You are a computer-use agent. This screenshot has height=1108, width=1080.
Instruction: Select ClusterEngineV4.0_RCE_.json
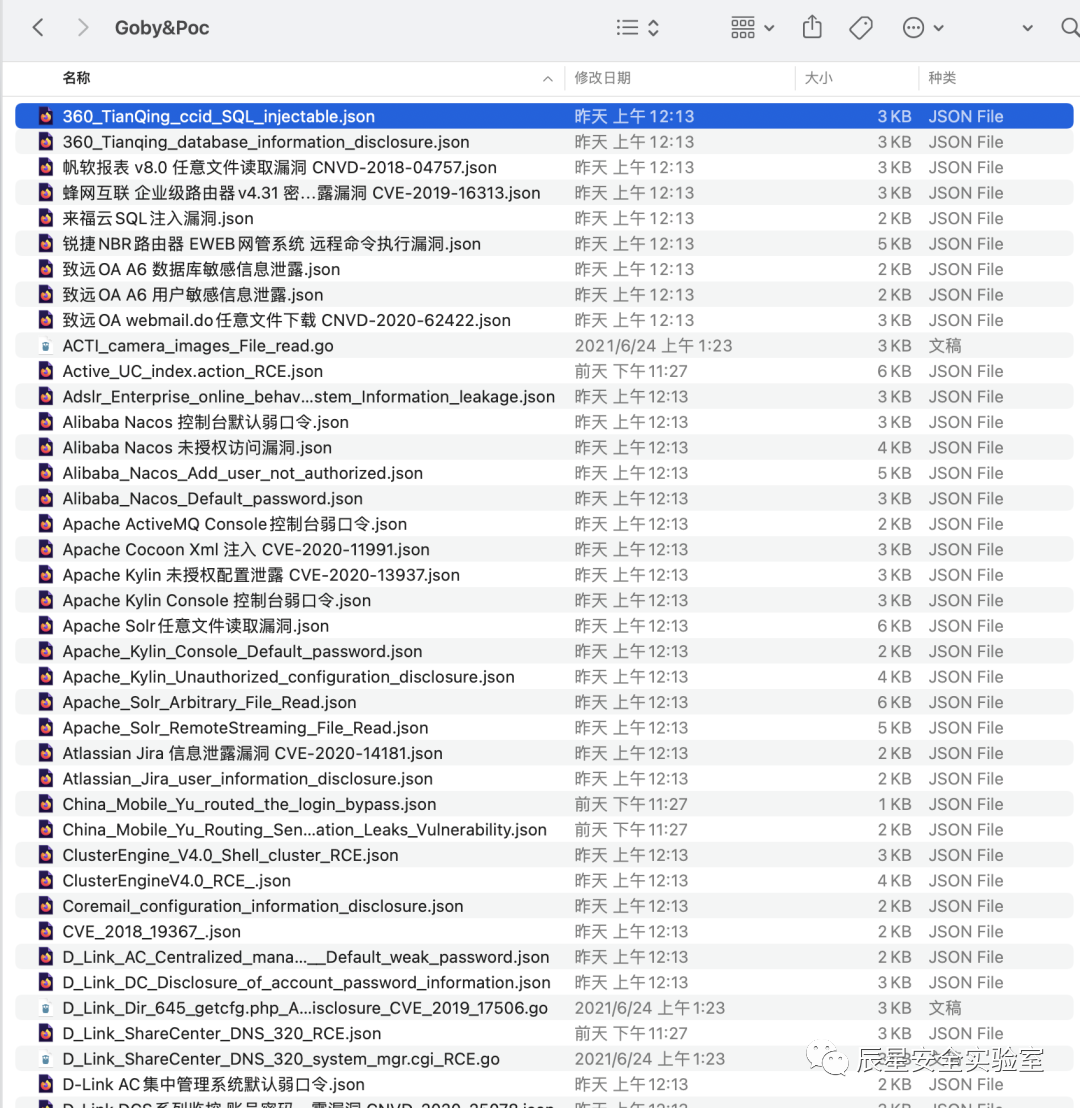[544, 880]
